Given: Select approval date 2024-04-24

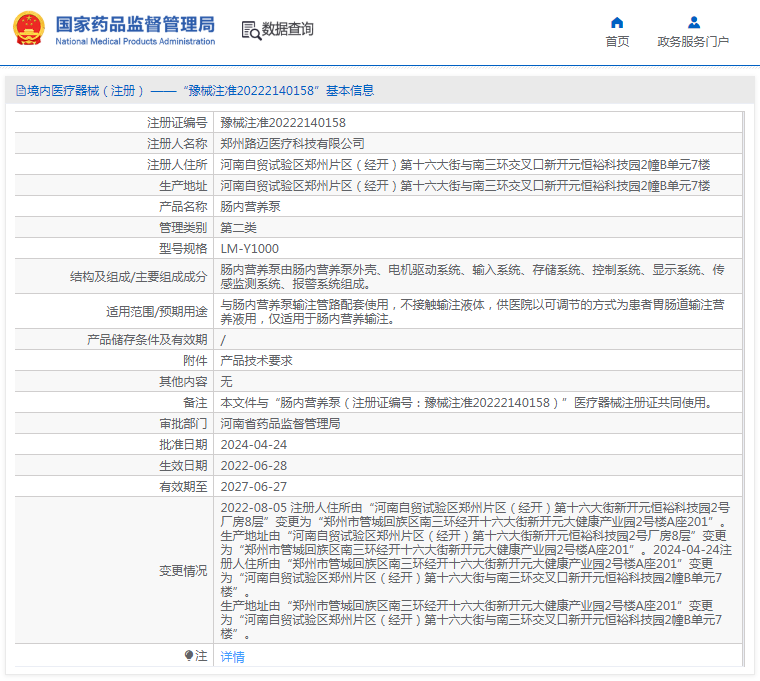Looking at the screenshot, I should (253, 444).
